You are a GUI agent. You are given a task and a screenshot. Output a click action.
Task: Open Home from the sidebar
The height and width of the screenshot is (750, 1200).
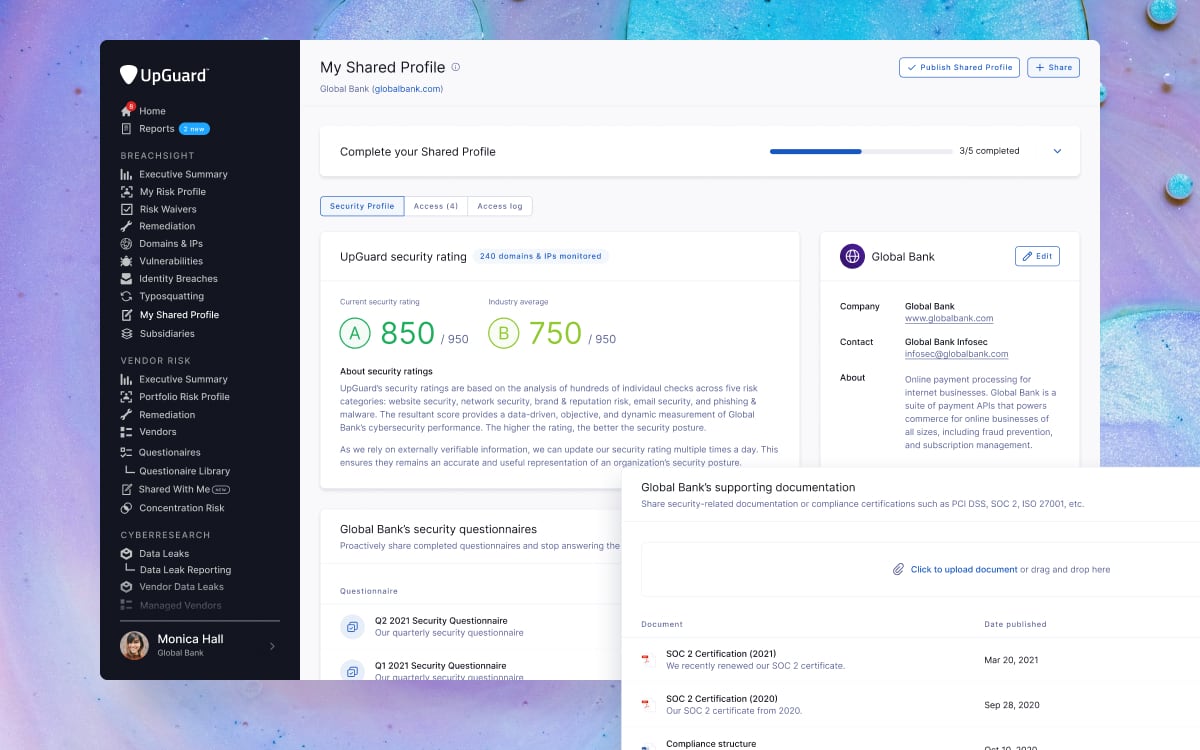[x=143, y=111]
